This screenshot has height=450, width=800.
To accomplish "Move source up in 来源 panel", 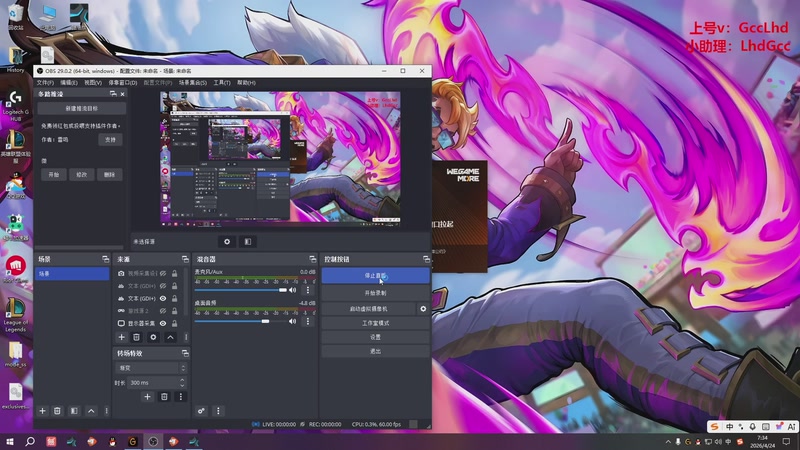I will (x=170, y=337).
